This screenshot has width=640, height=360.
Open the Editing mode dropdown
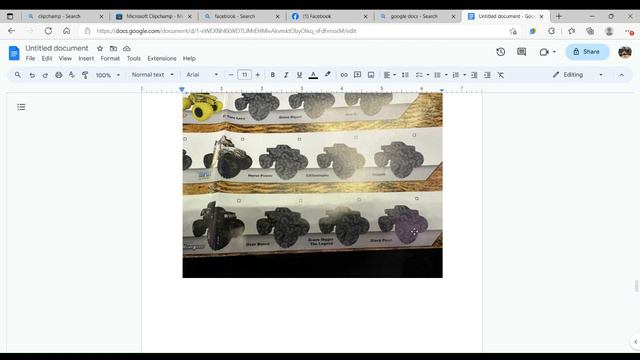coord(578,75)
